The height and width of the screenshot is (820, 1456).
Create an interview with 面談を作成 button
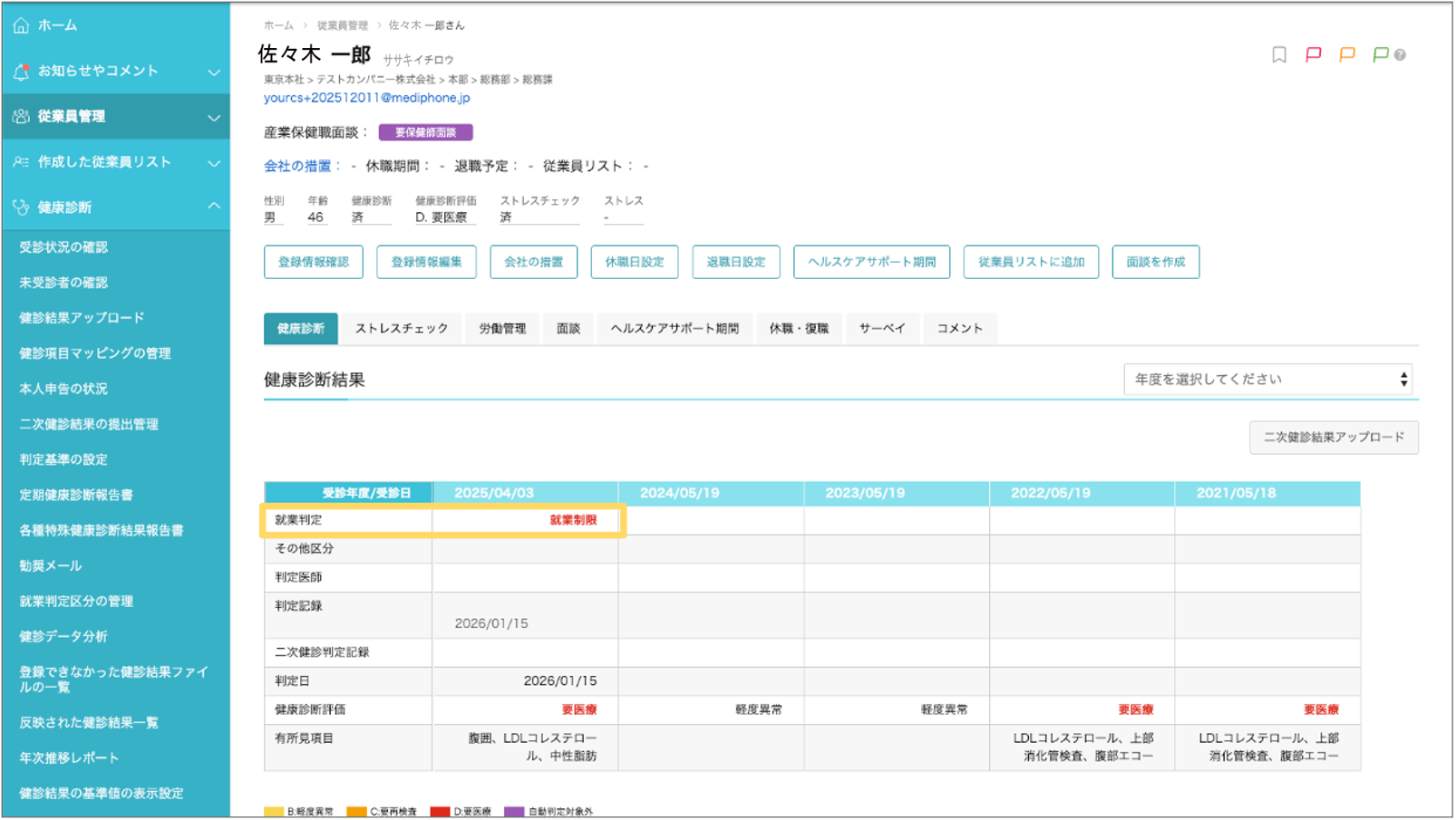pyautogui.click(x=1156, y=262)
